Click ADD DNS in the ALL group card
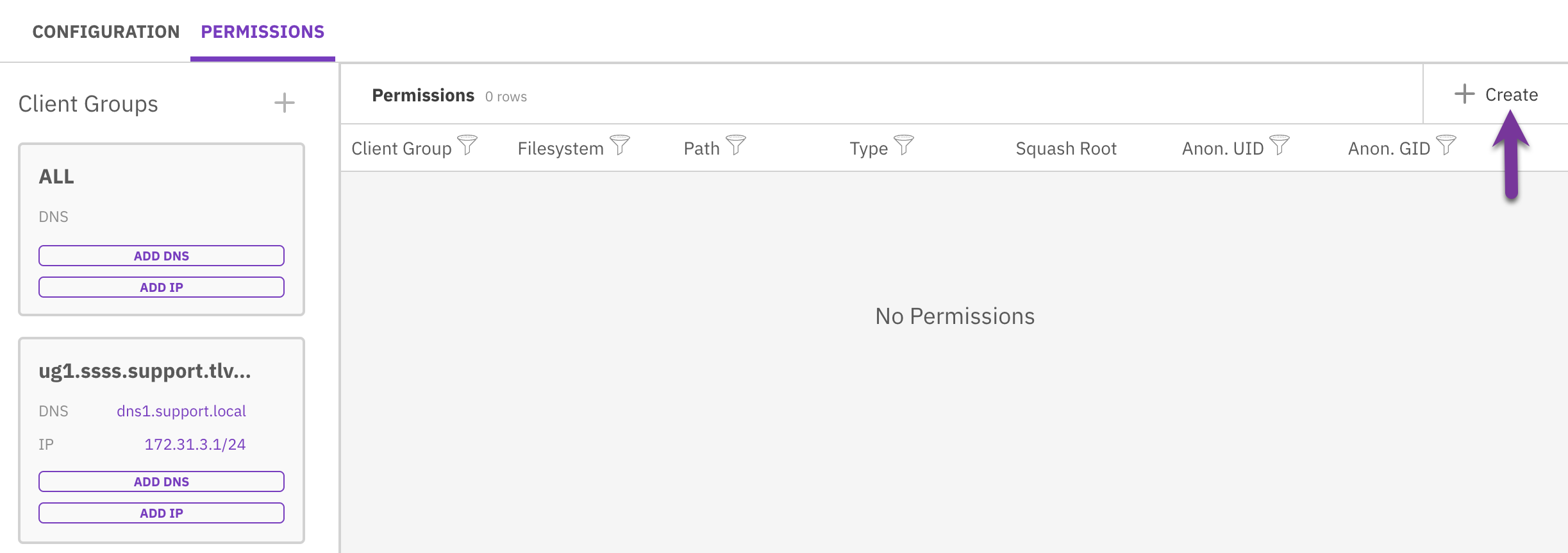The image size is (1568, 553). click(x=161, y=255)
